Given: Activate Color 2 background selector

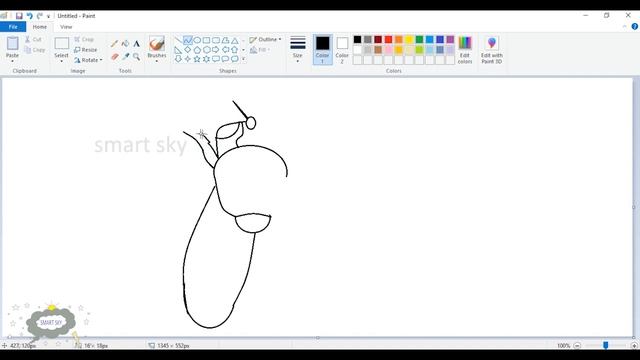Looking at the screenshot, I should [x=342, y=49].
